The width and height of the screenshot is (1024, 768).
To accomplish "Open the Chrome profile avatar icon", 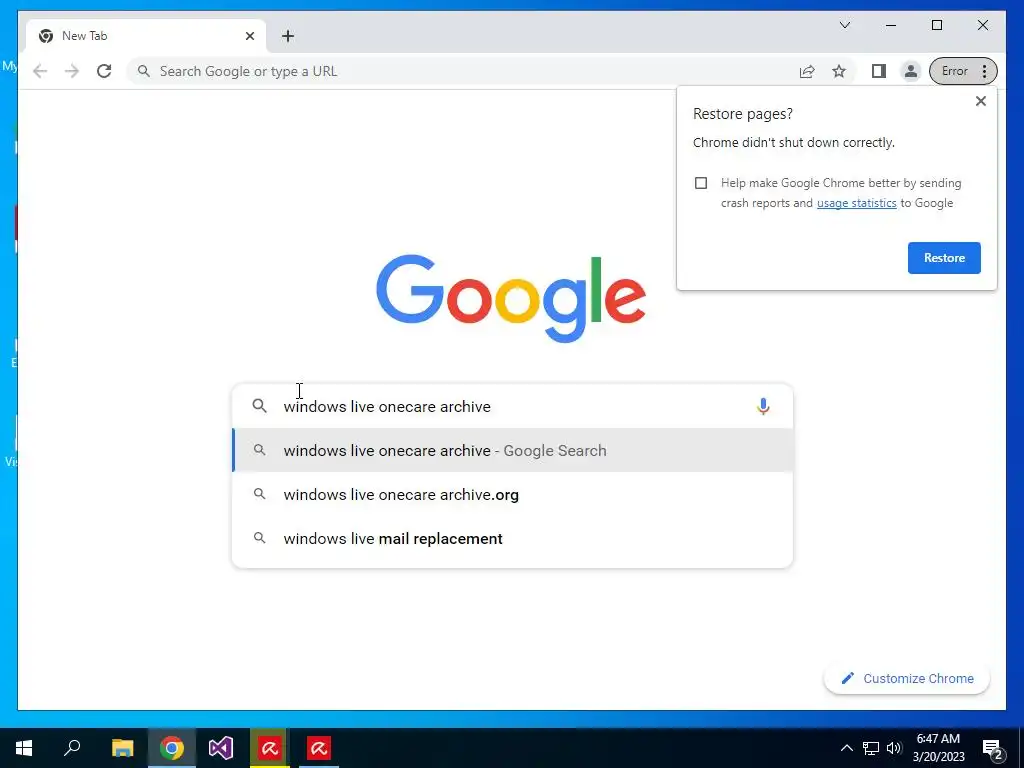I will pos(910,71).
